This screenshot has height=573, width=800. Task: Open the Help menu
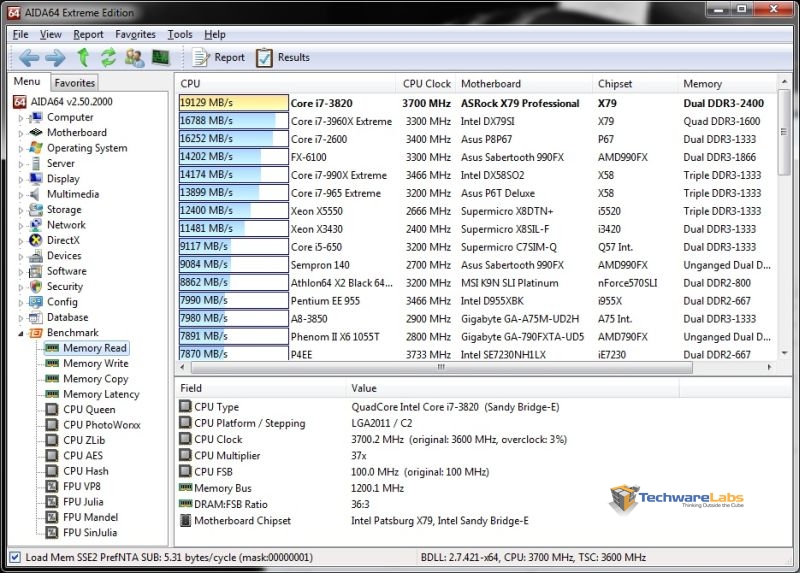[x=215, y=34]
